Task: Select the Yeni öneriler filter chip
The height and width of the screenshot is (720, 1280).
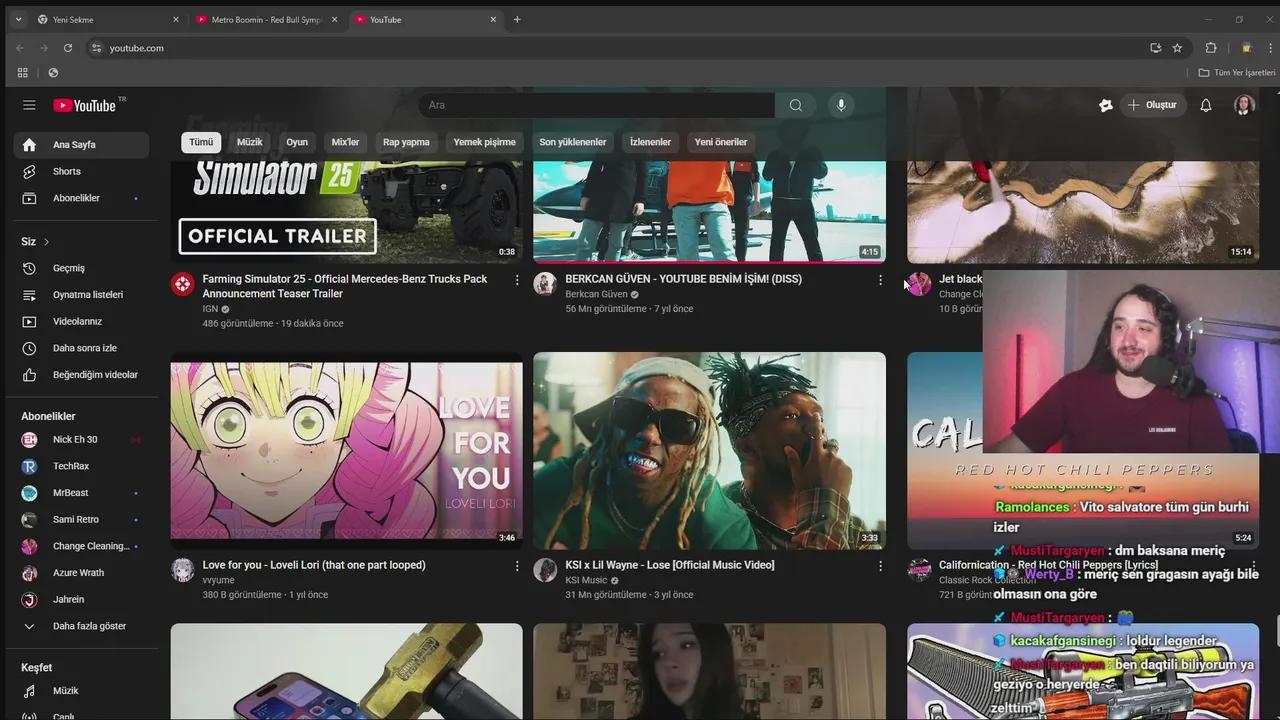Action: coord(721,142)
